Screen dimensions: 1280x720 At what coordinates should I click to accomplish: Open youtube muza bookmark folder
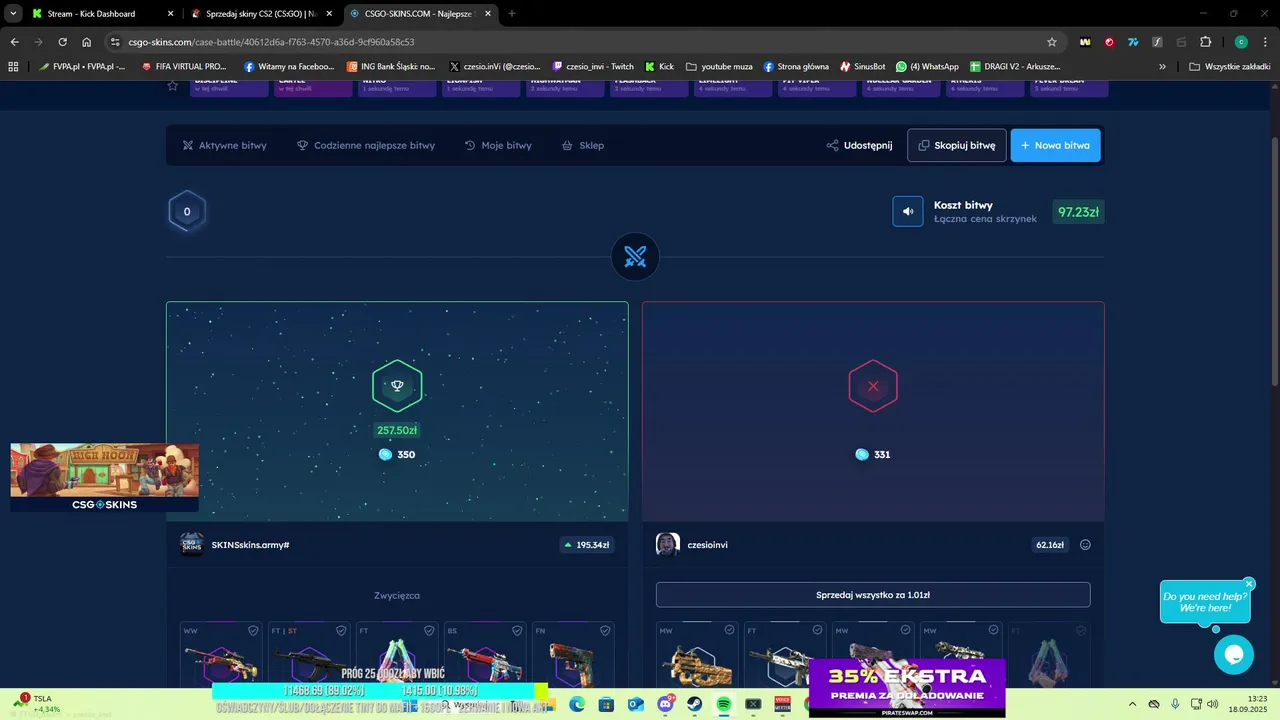pyautogui.click(x=720, y=67)
